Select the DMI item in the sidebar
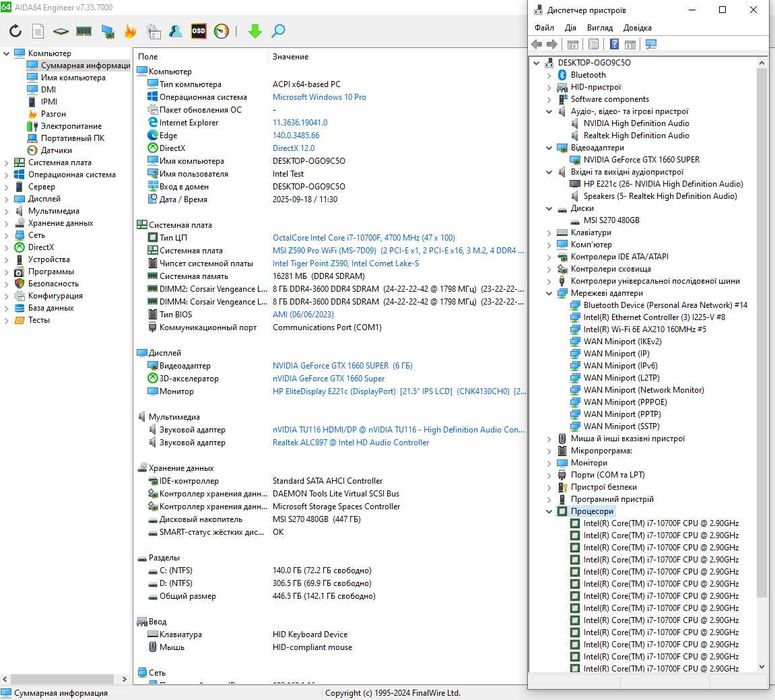Image resolution: width=775 pixels, height=700 pixels. (48, 90)
